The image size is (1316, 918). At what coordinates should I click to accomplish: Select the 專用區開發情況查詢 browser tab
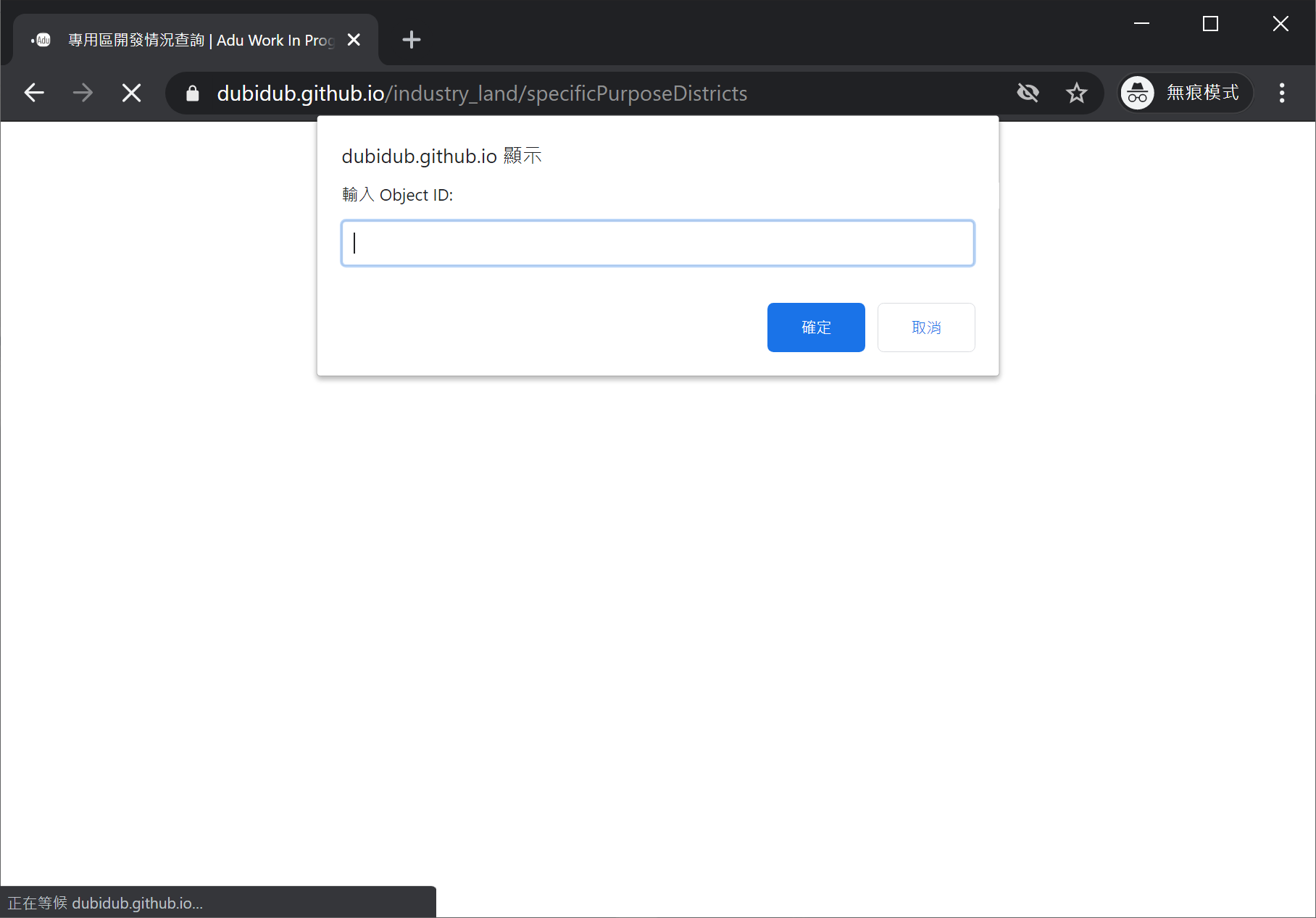point(196,40)
